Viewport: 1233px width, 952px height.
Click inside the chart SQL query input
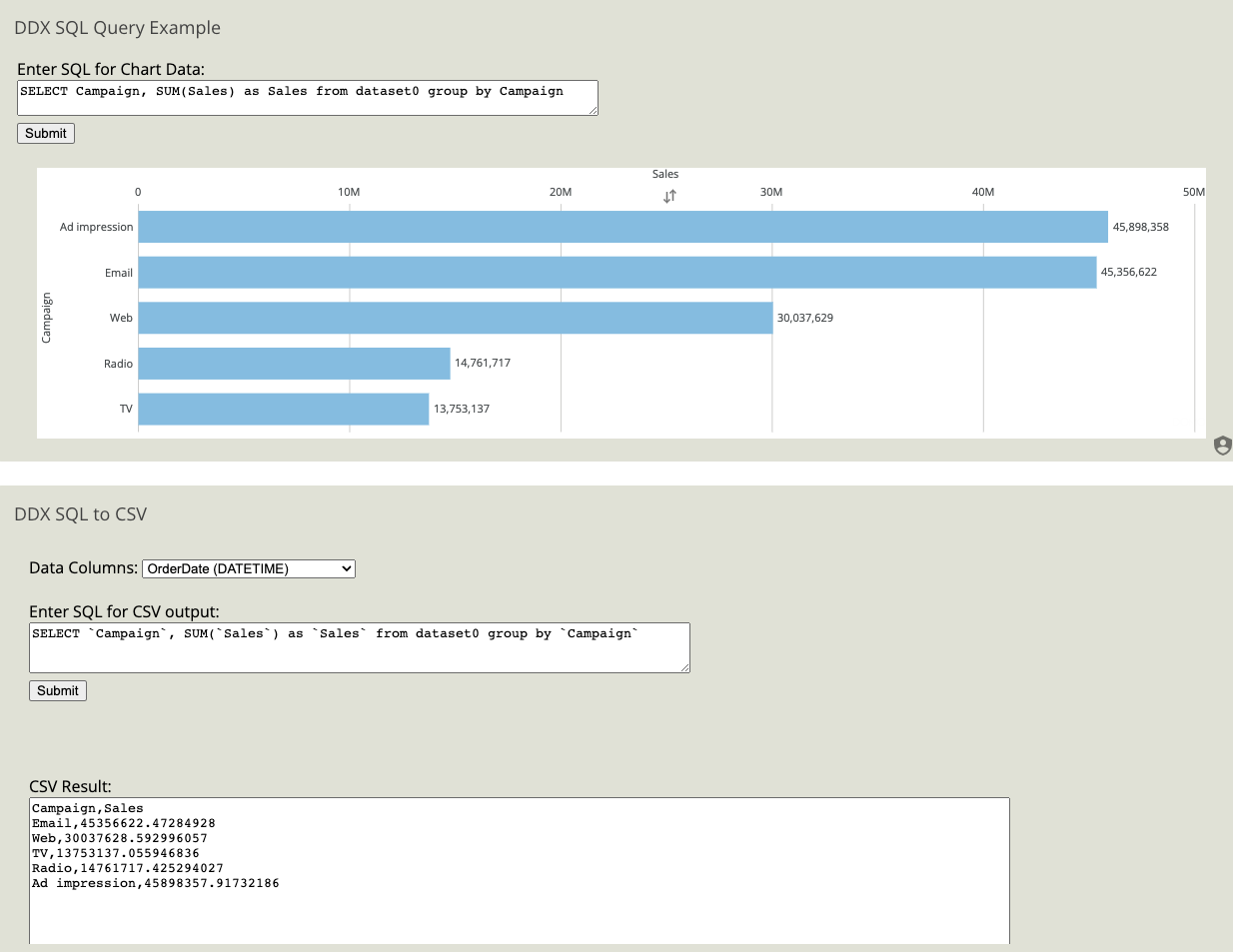click(307, 97)
